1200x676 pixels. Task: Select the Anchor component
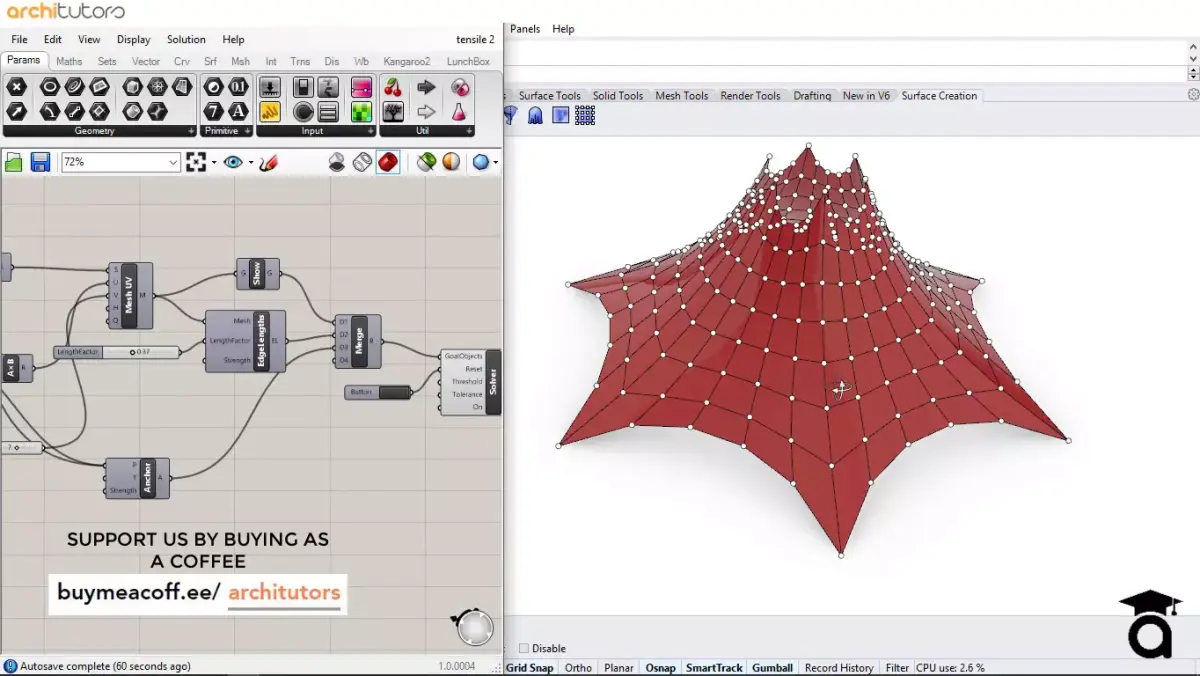click(x=137, y=478)
